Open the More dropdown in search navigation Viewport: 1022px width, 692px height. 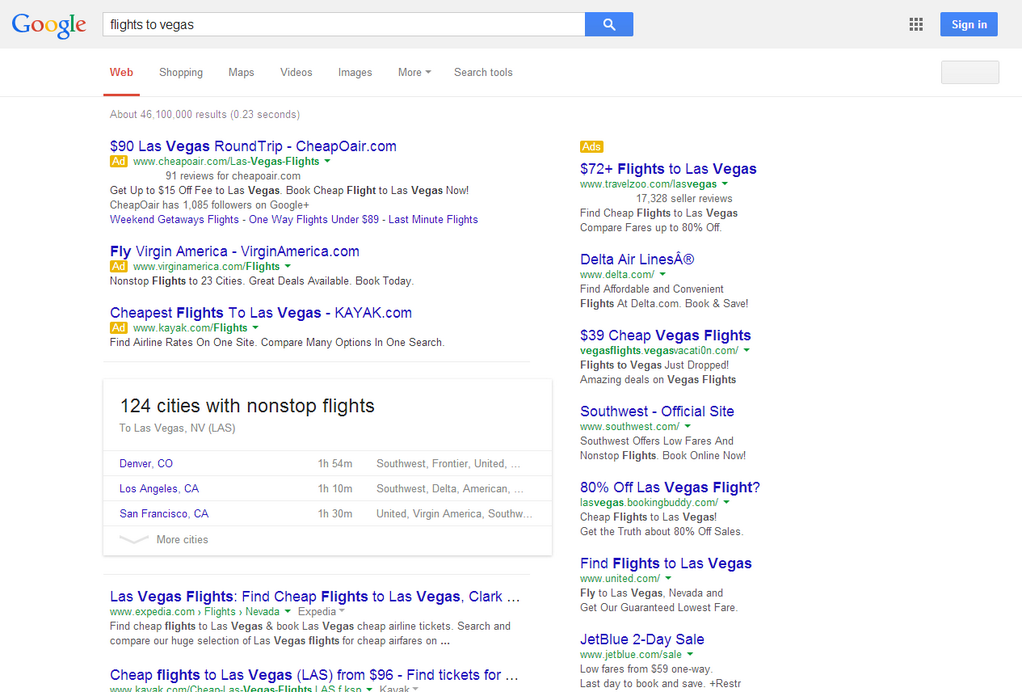coord(414,72)
